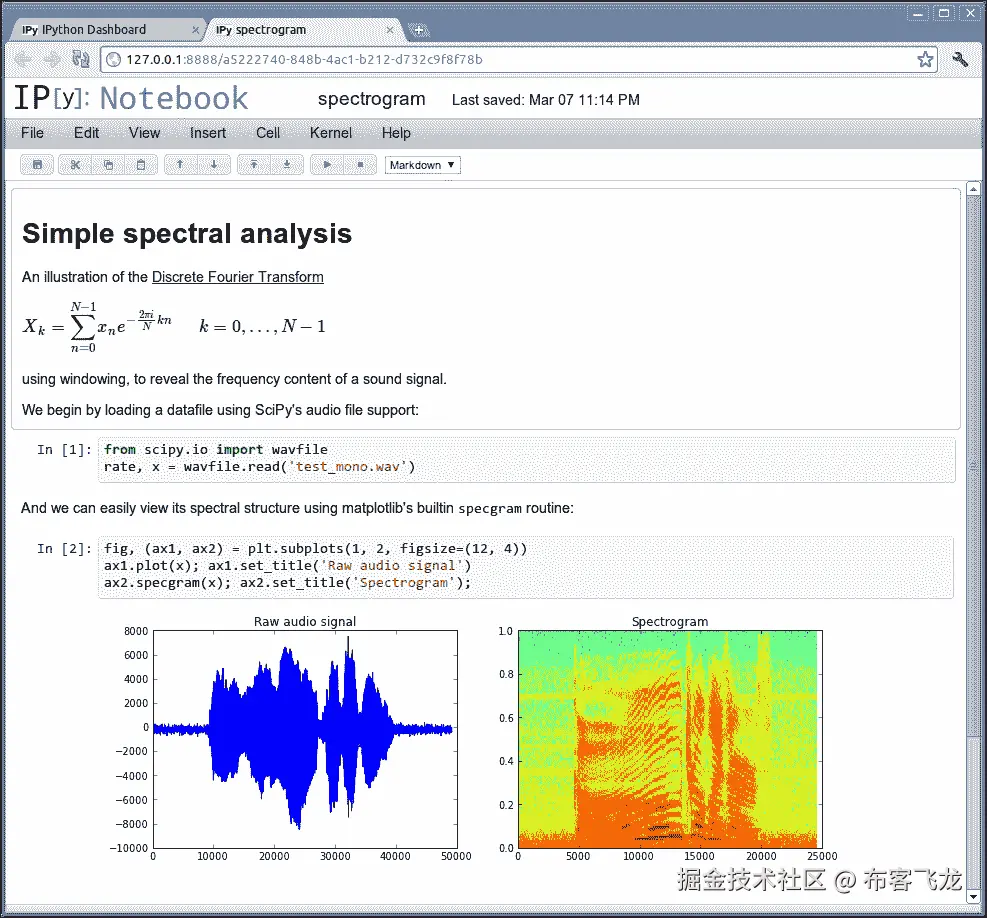The height and width of the screenshot is (918, 987).
Task: Open a new browser tab
Action: 419,29
